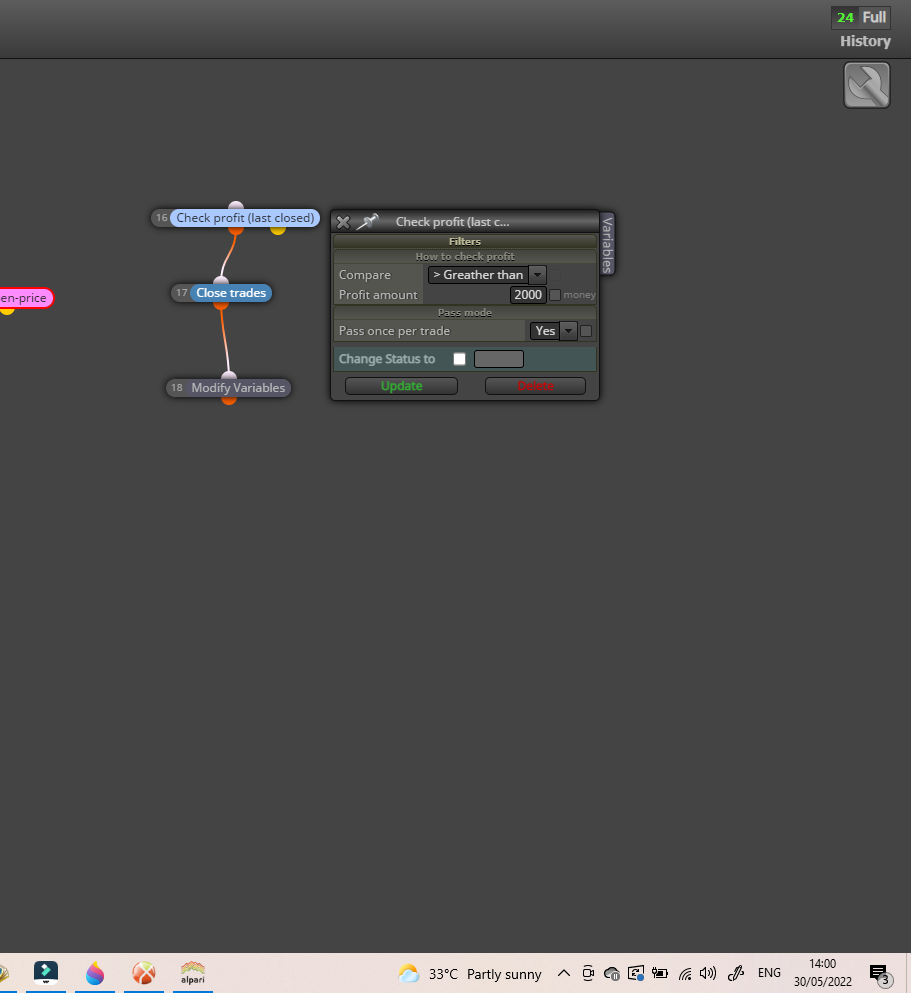Click the How to check profit heading
This screenshot has width=911, height=993.
point(465,256)
